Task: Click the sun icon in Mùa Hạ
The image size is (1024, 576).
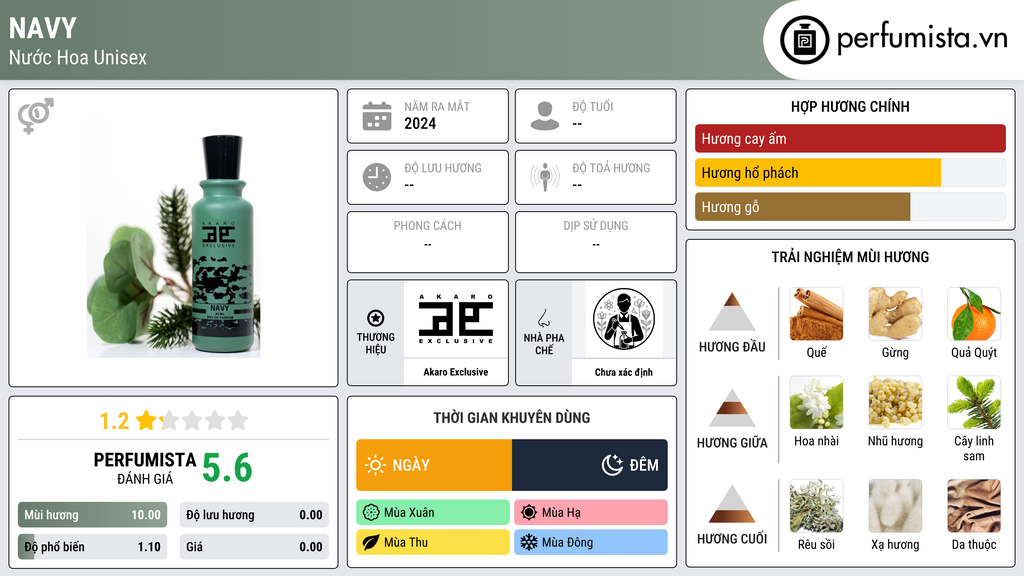Action: pos(529,513)
